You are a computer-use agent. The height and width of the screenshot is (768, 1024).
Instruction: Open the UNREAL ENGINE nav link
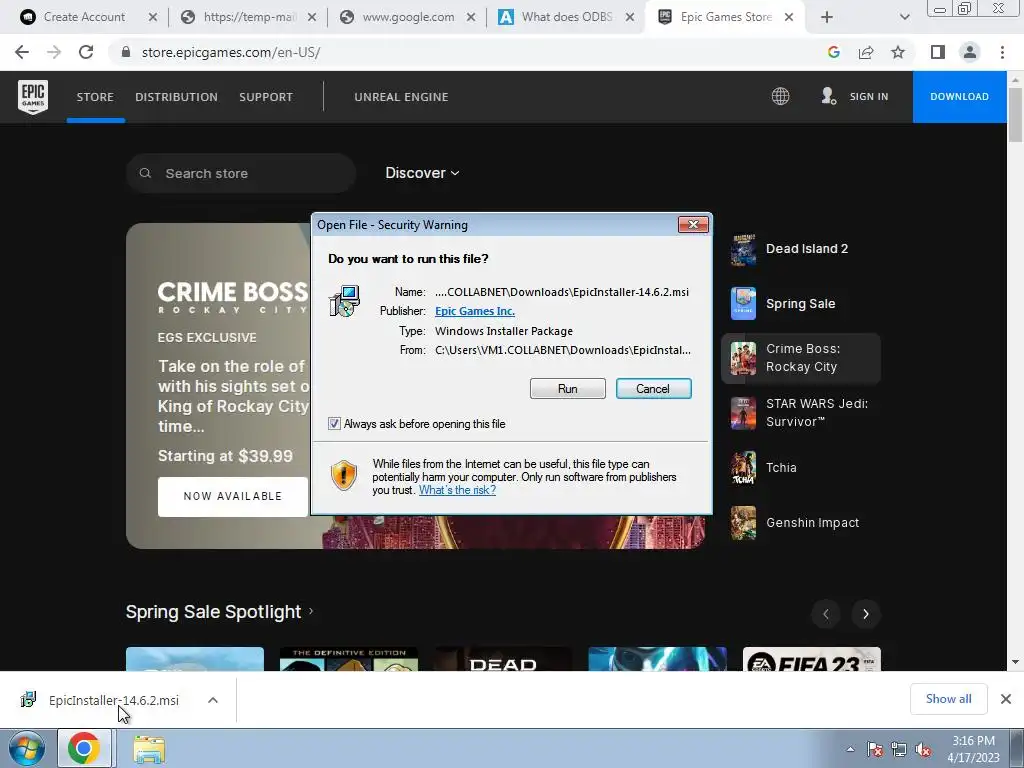tap(401, 97)
